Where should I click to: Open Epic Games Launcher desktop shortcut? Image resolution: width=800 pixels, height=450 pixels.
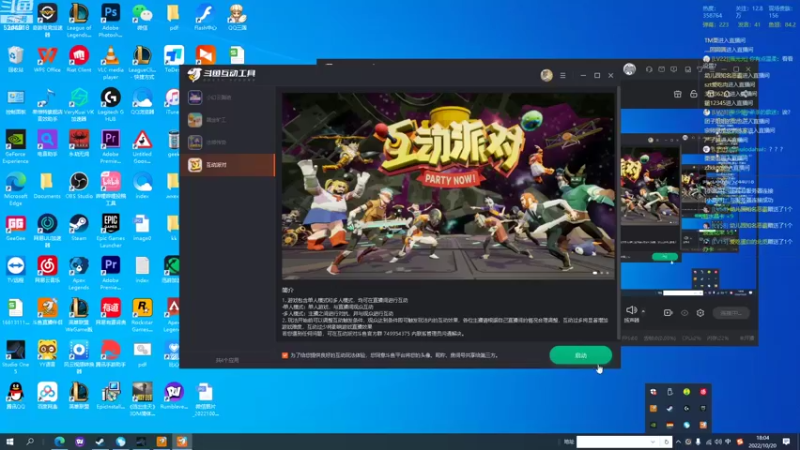[110, 231]
